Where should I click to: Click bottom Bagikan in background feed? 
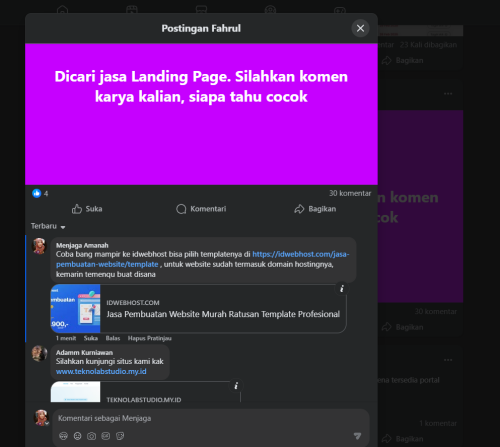coord(403,439)
